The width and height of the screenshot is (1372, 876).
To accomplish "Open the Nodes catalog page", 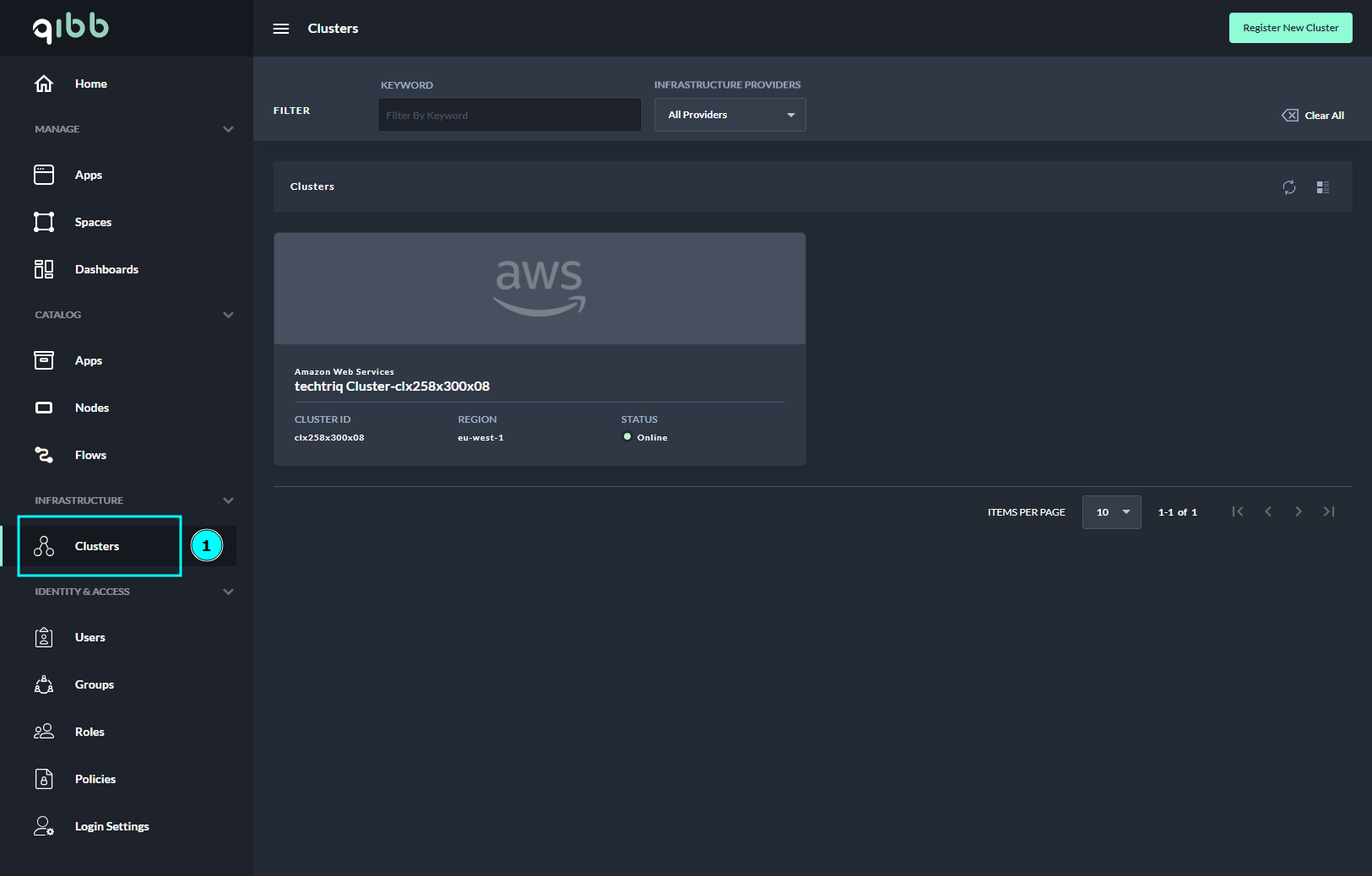I will [x=92, y=408].
